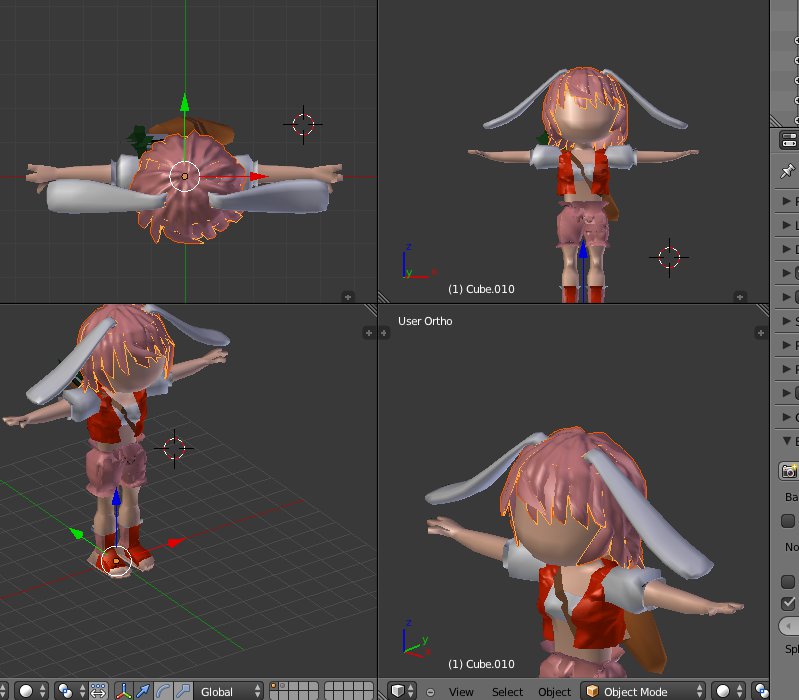
Task: Open the 3D View editor type selector
Action: click(402, 691)
